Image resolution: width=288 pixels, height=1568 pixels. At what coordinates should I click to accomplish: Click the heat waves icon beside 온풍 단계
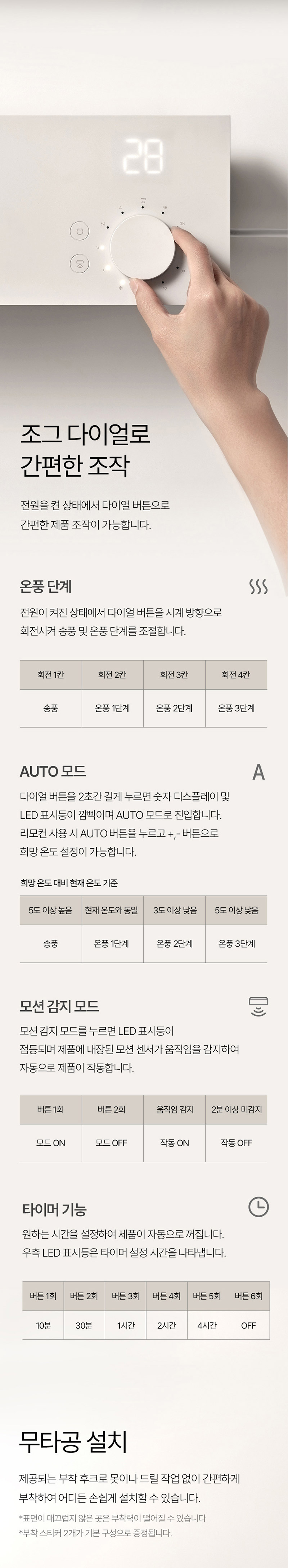click(258, 586)
